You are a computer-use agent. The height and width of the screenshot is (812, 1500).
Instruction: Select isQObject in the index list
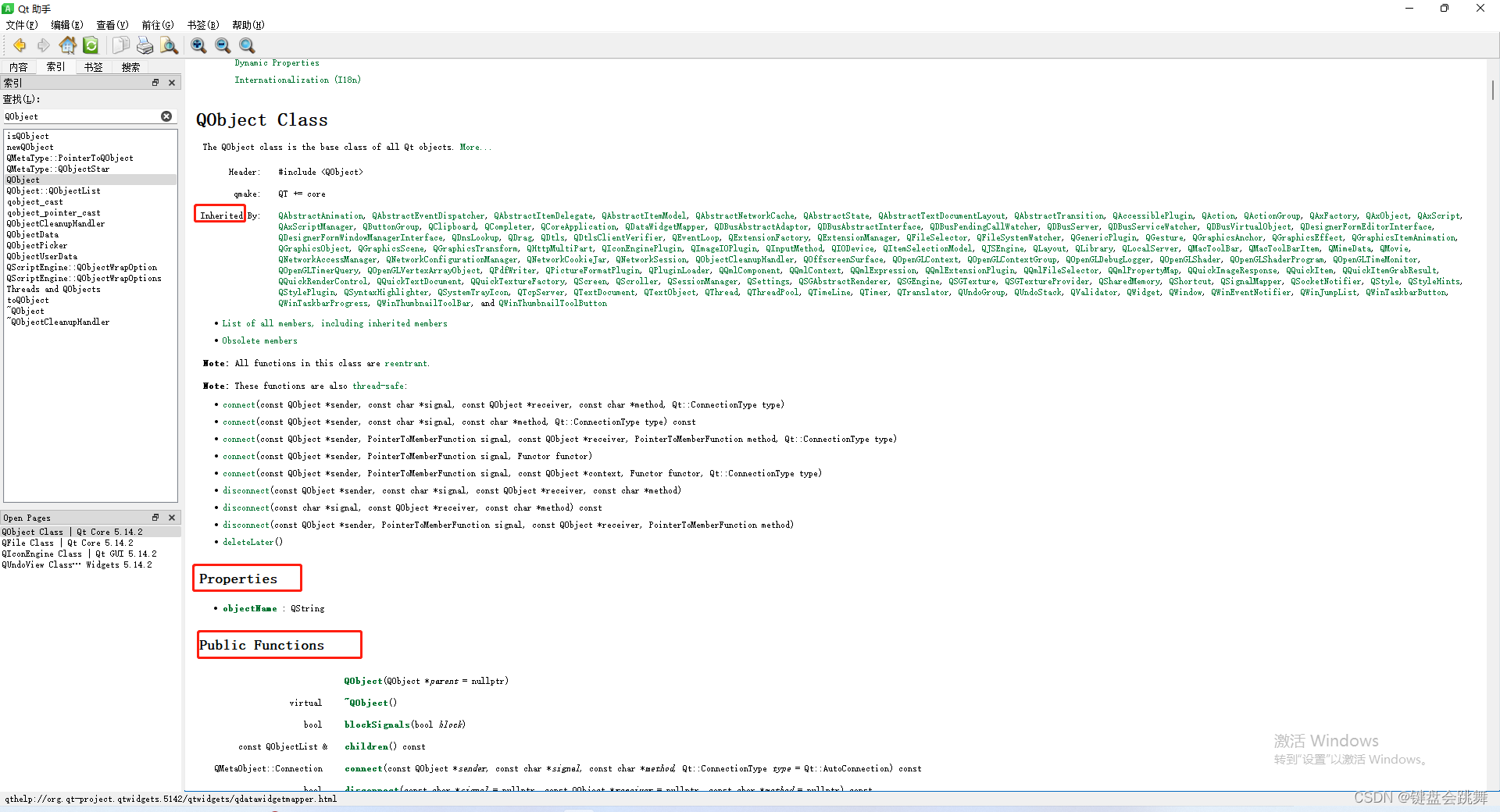click(x=28, y=136)
